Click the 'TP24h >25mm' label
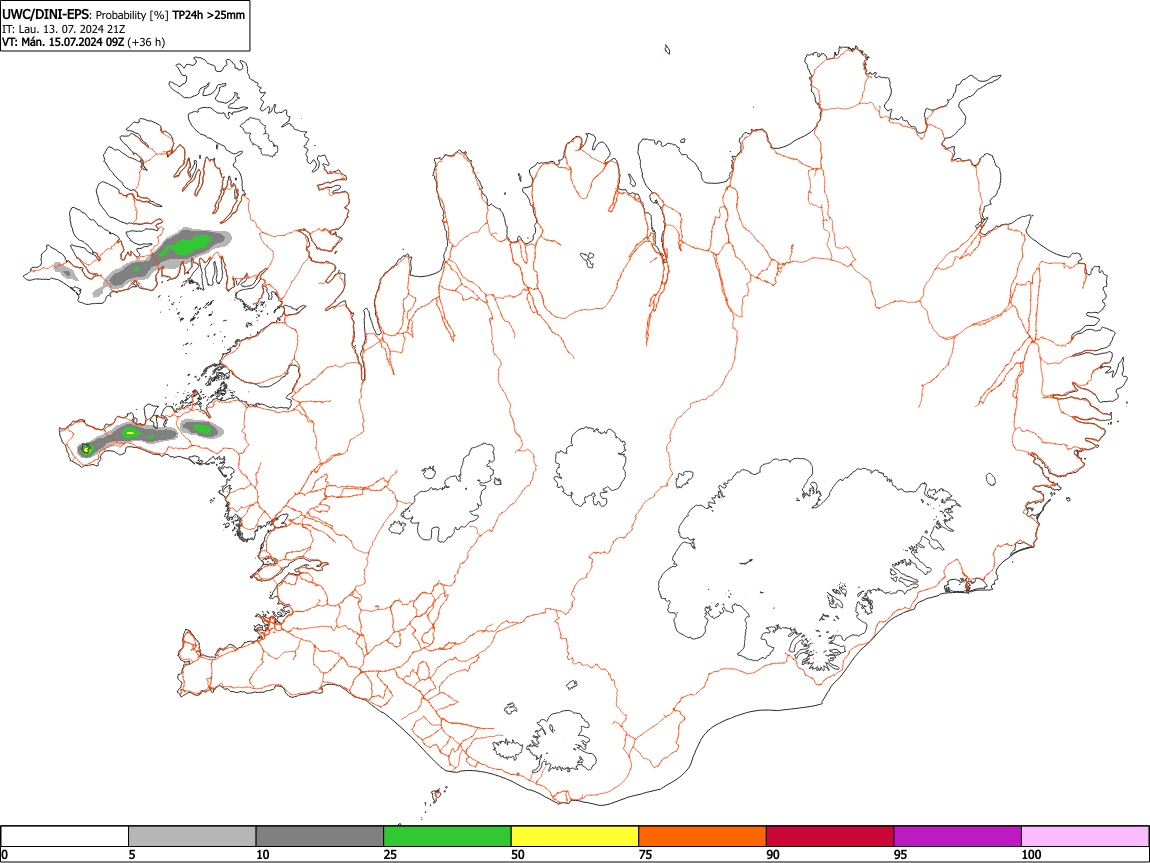Viewport: 1150px width, 863px height. click(x=208, y=15)
